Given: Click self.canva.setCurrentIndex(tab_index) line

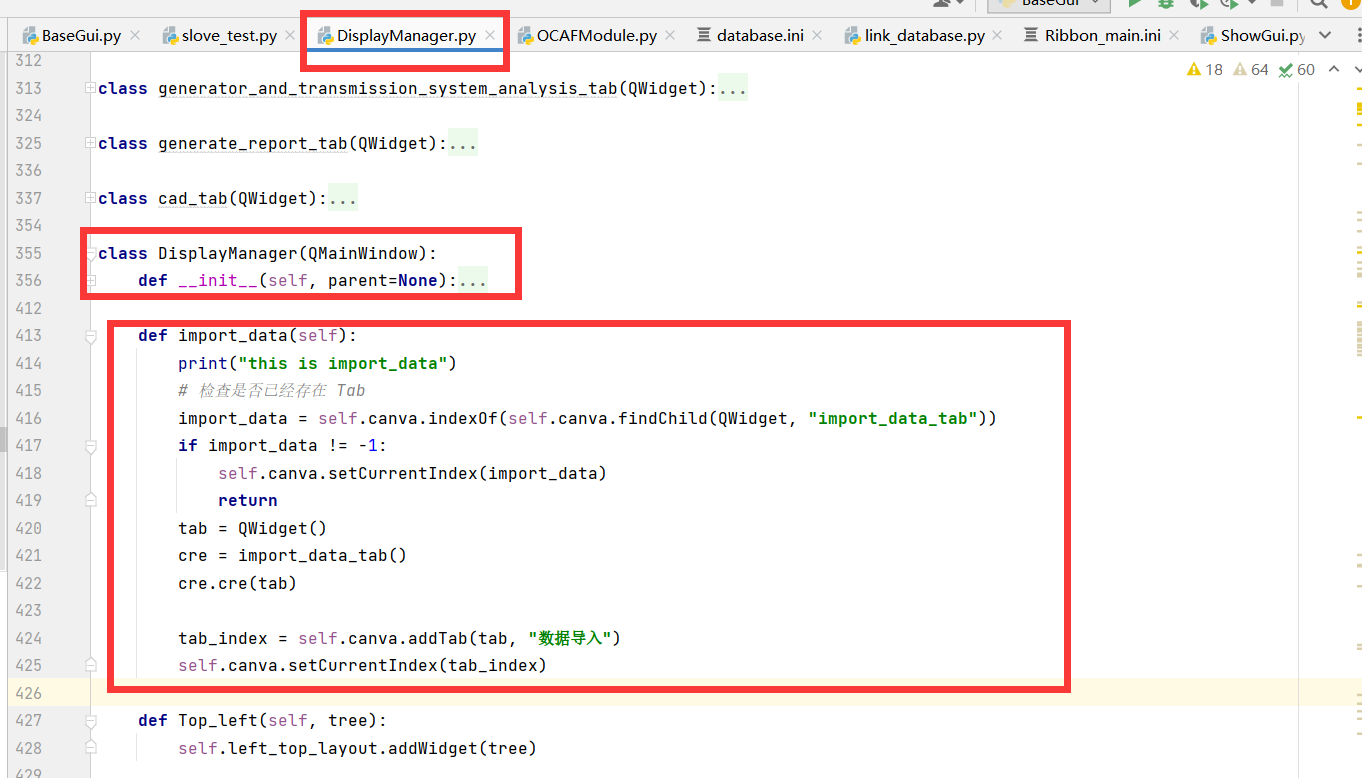Looking at the screenshot, I should [x=363, y=665].
